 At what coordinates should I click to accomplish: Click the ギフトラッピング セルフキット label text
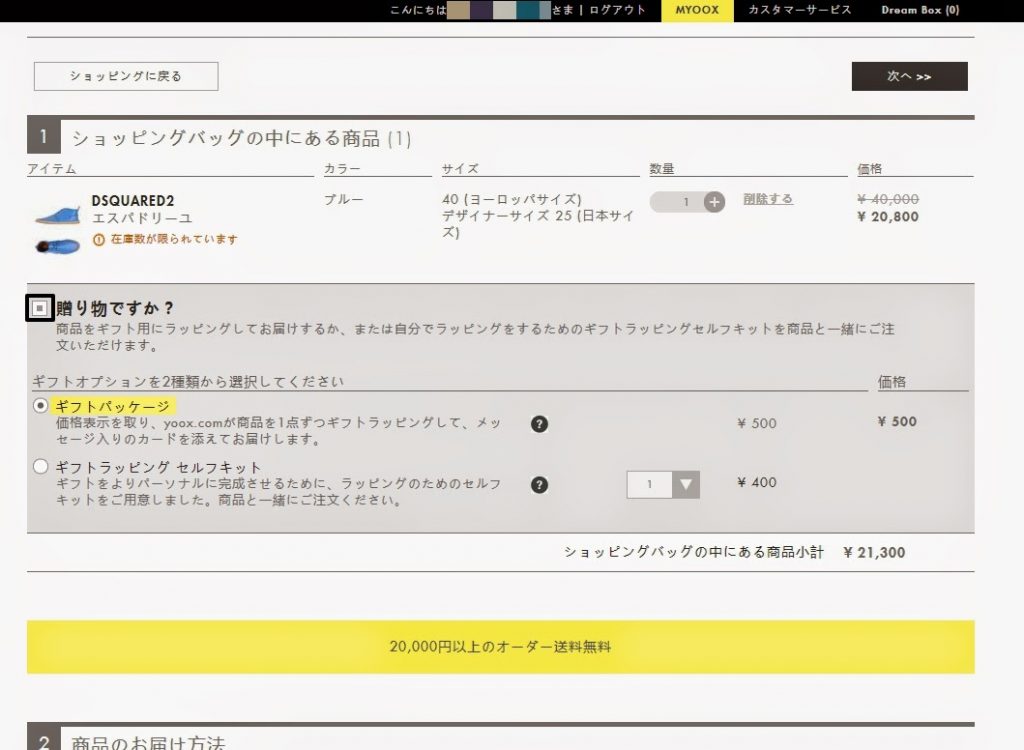(158, 467)
